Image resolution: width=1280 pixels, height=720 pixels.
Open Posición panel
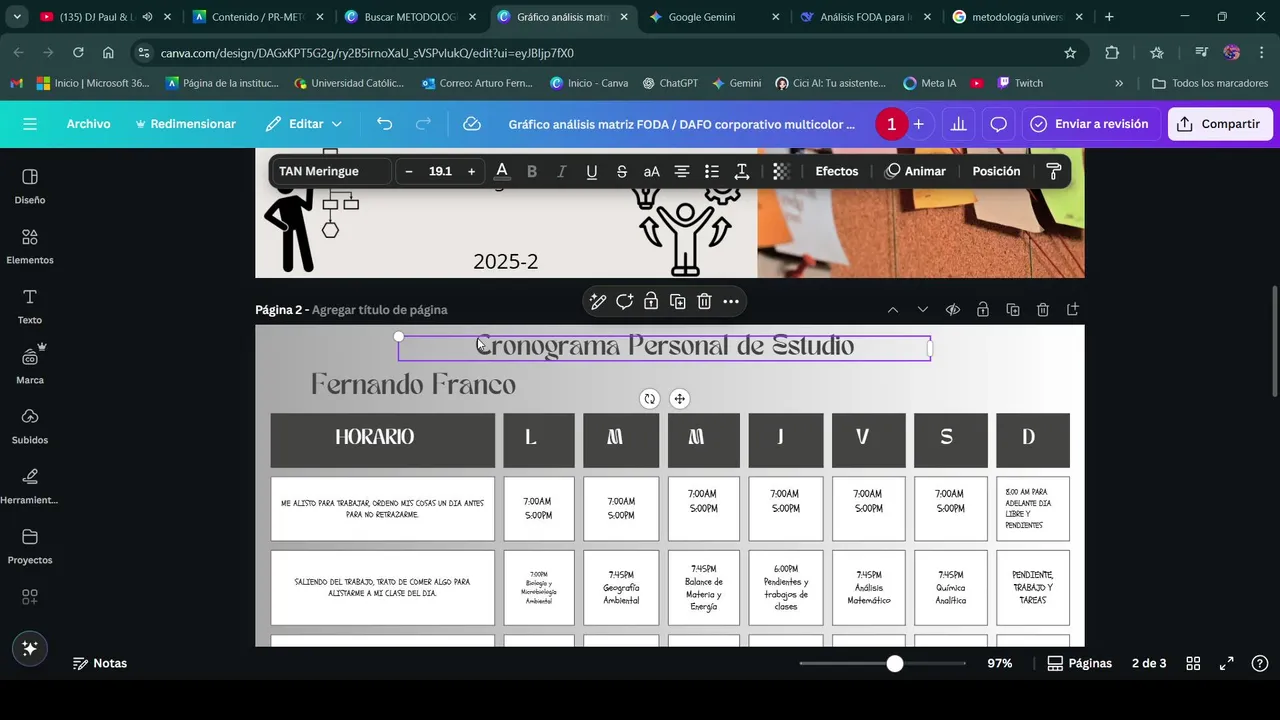coord(996,171)
